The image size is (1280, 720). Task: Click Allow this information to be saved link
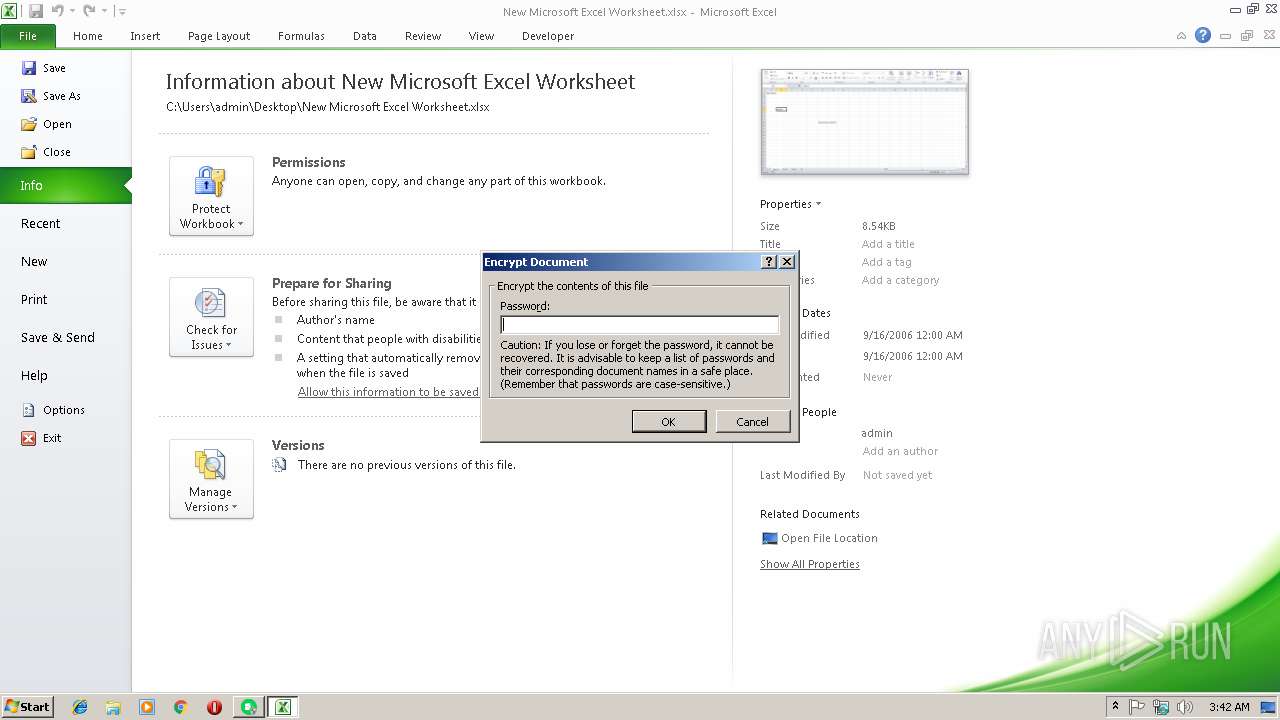[388, 392]
